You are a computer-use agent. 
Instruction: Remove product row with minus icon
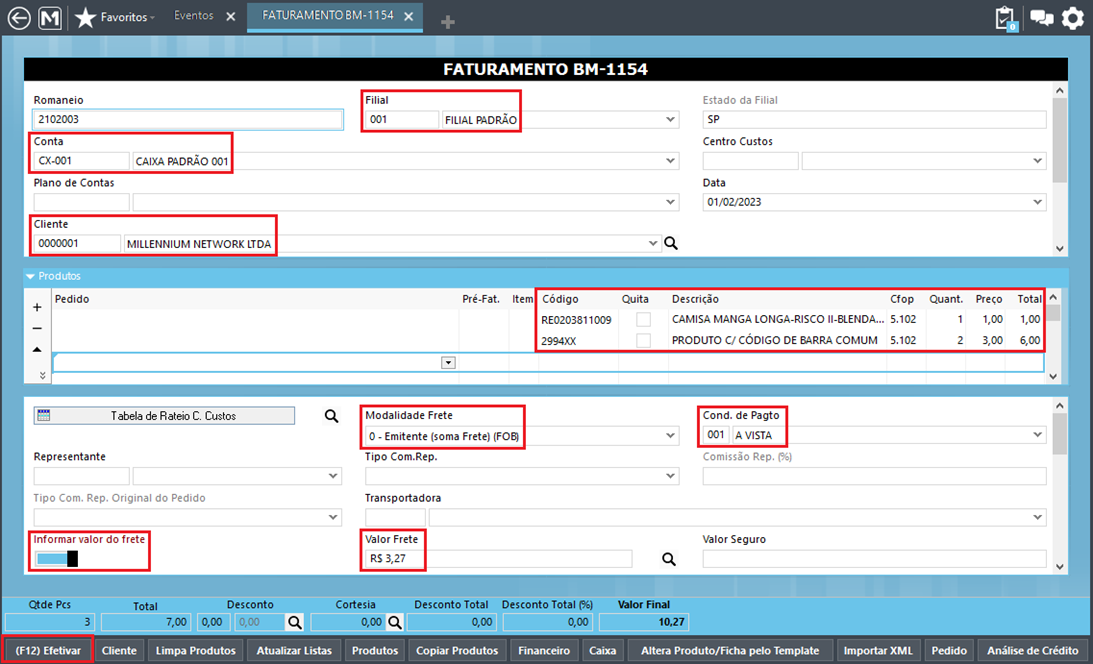click(x=37, y=328)
